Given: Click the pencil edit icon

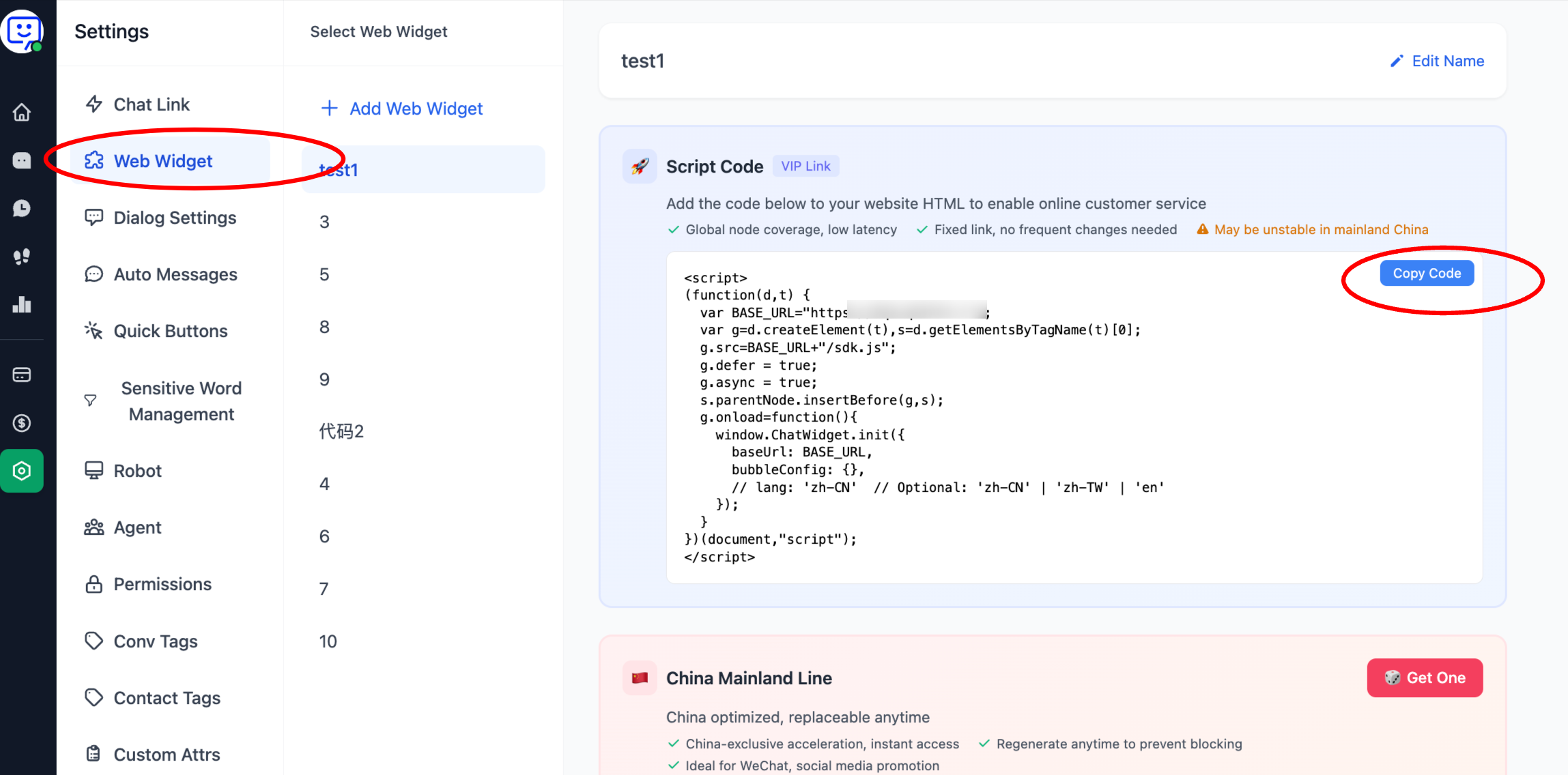Looking at the screenshot, I should coord(1397,61).
